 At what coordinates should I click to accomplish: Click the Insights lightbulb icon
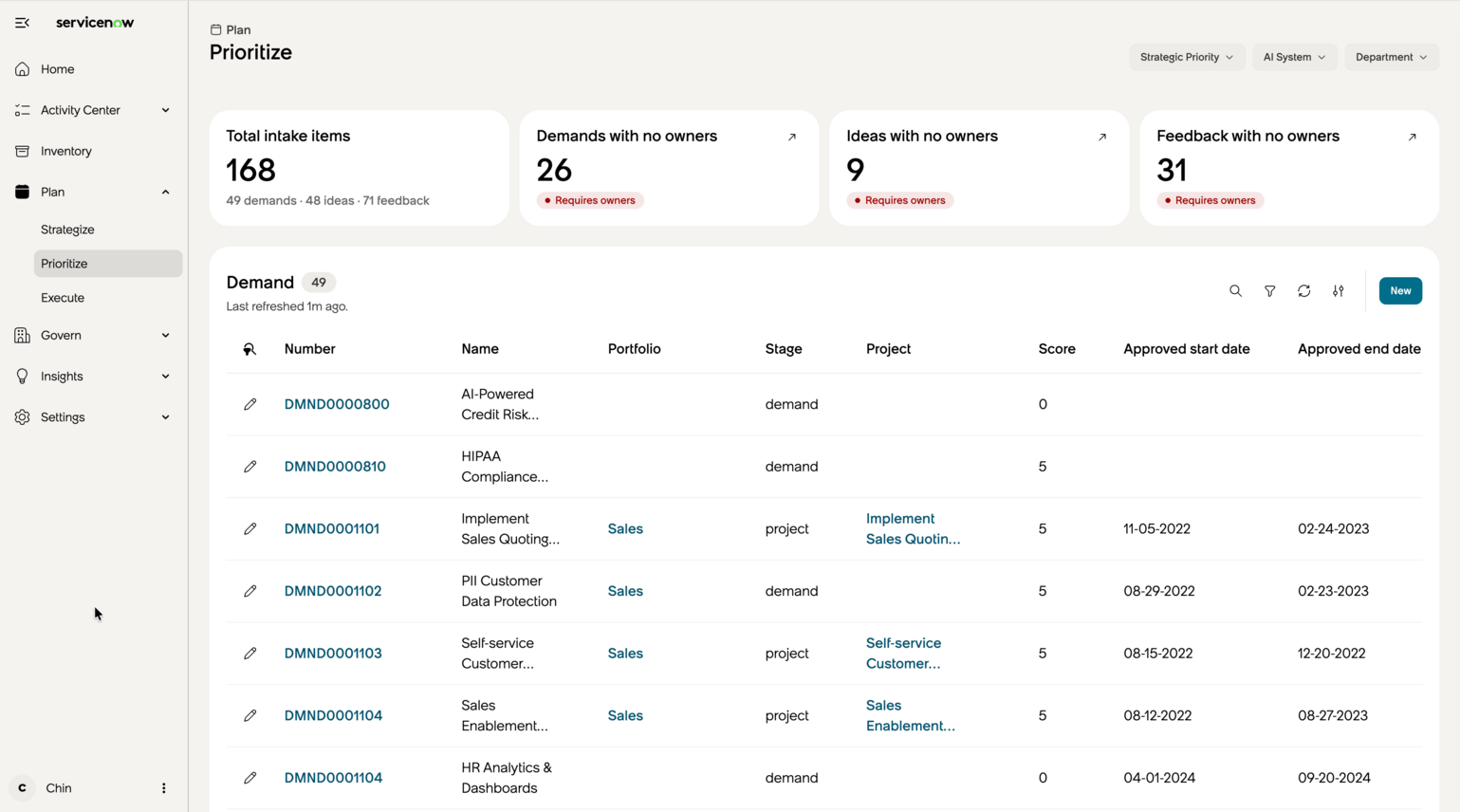coord(22,377)
